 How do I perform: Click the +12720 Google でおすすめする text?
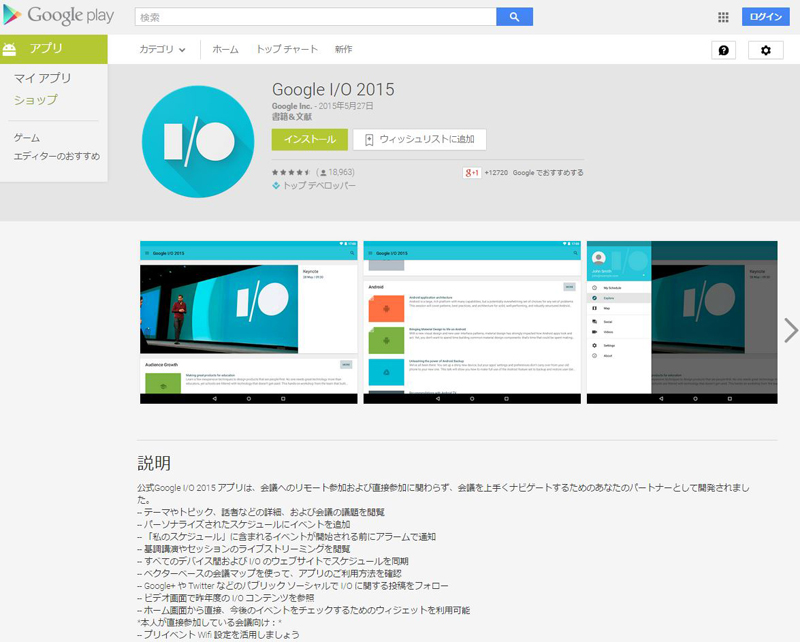click(534, 172)
